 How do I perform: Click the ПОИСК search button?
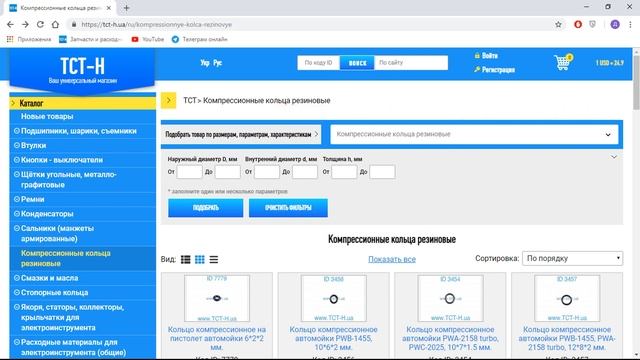pos(357,63)
